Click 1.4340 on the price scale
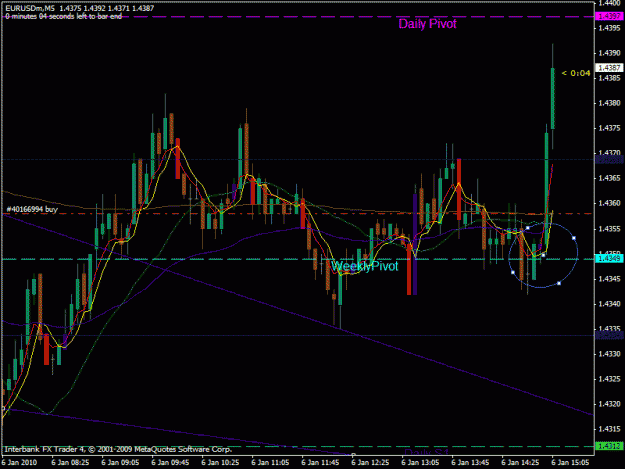 pyautogui.click(x=609, y=304)
